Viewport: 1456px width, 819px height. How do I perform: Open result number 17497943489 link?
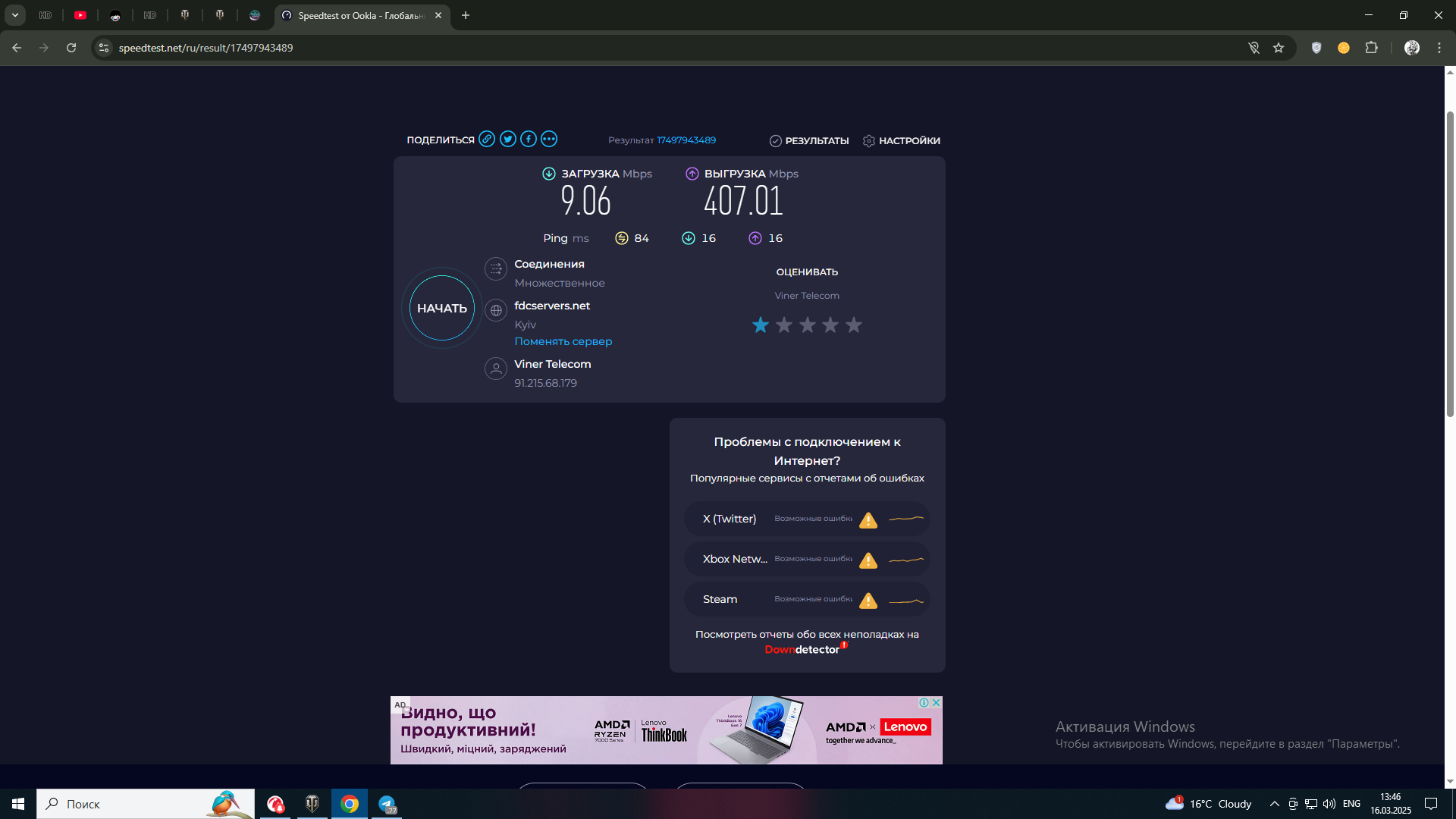686,140
